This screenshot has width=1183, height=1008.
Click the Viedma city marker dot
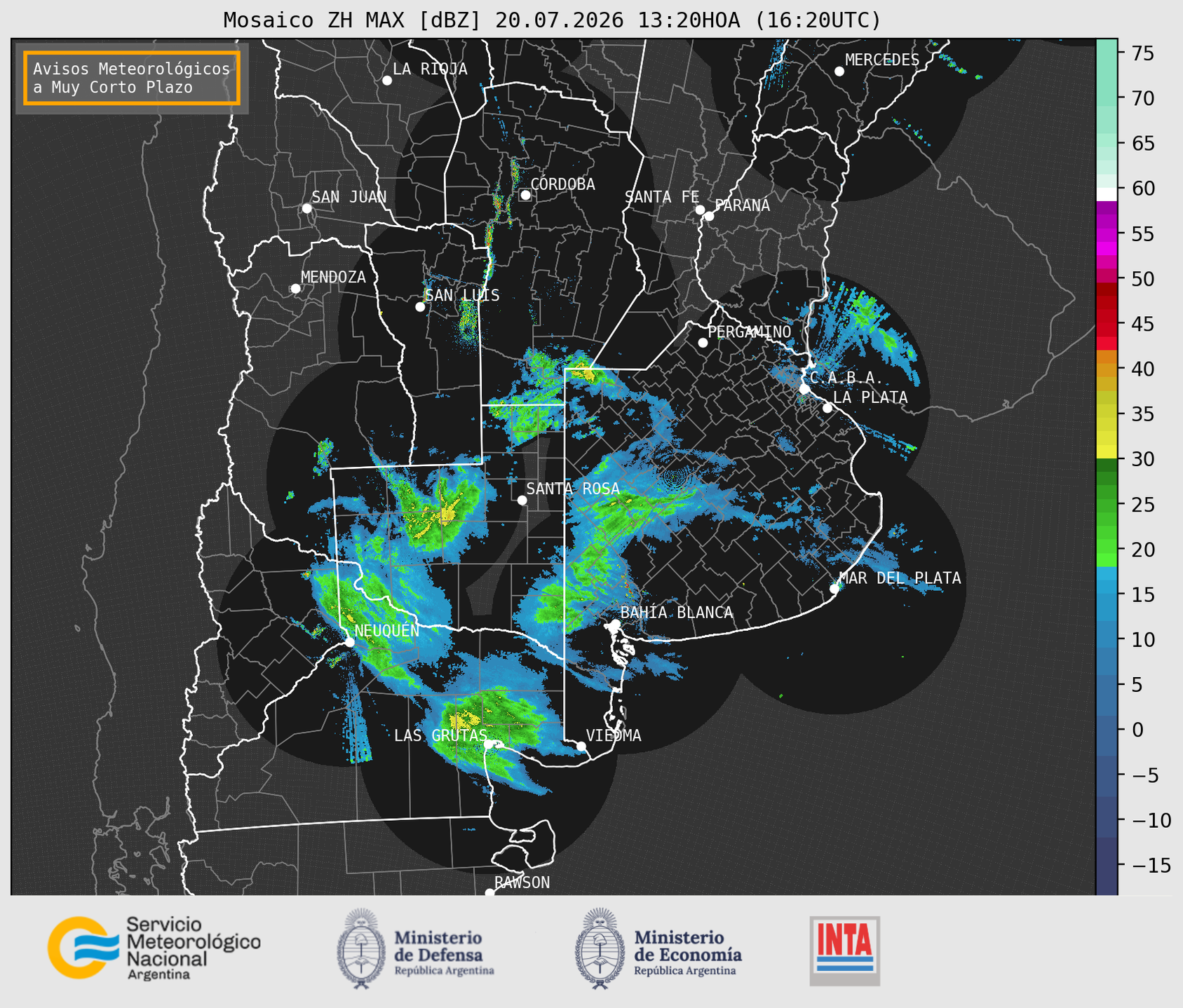tap(581, 746)
